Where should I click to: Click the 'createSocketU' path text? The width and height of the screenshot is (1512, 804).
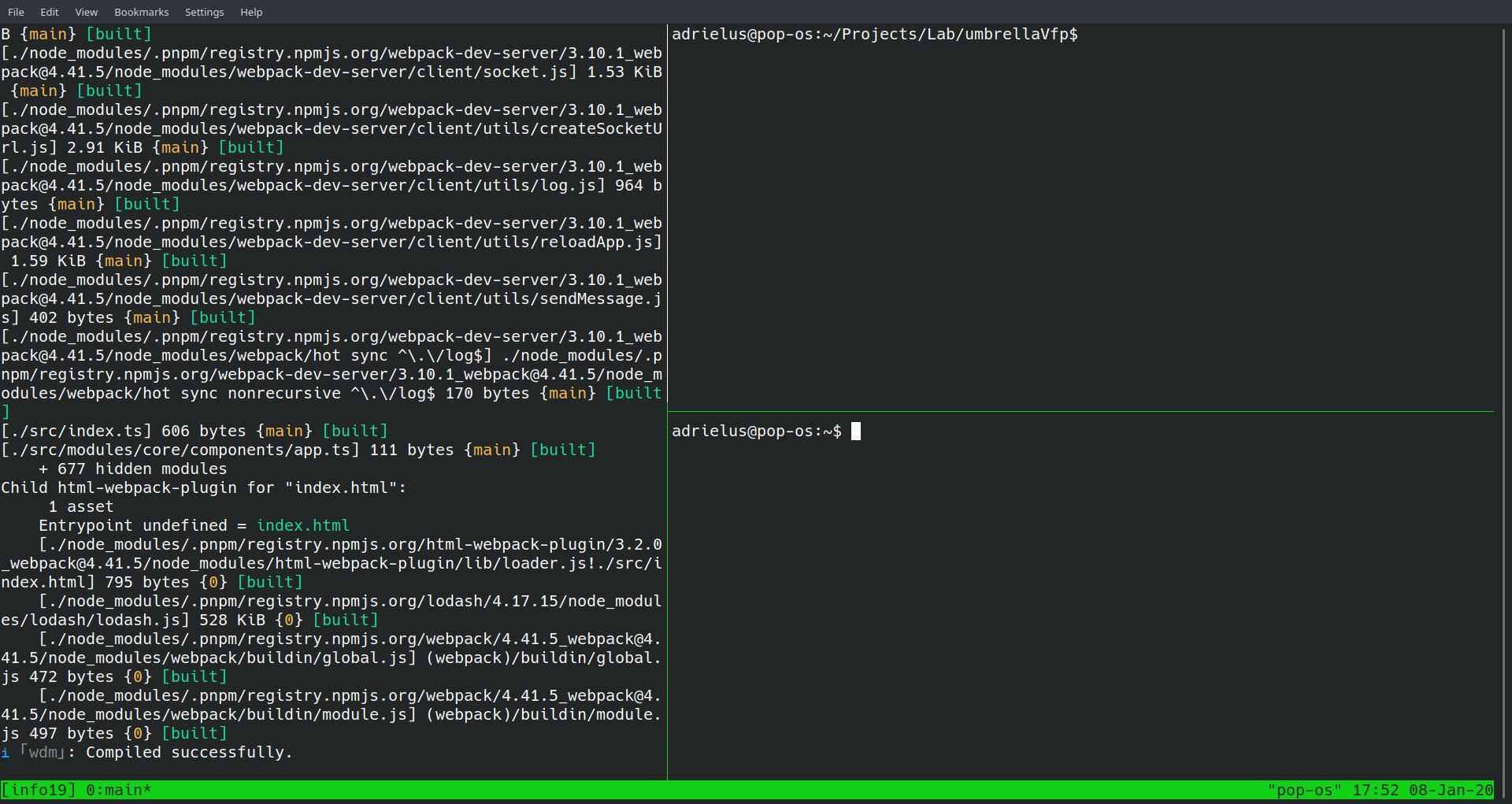pos(601,128)
